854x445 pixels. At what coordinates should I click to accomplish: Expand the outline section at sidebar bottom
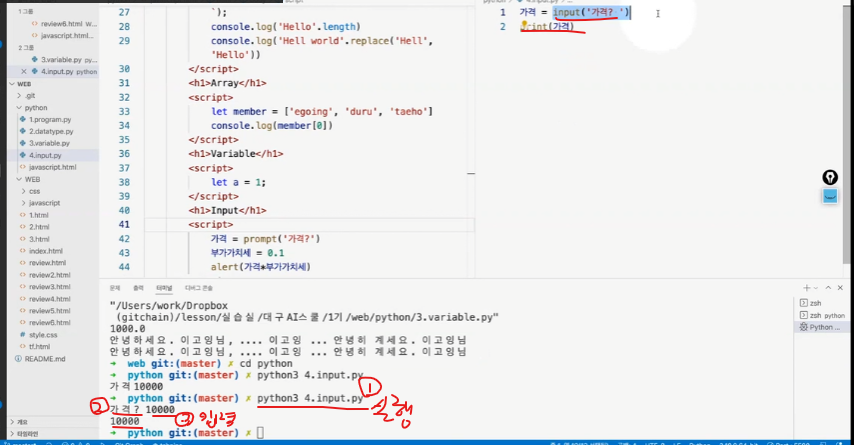22,422
